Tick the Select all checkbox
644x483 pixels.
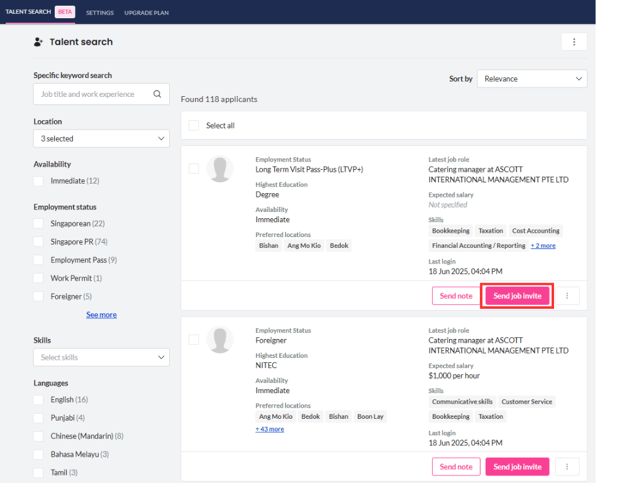point(193,125)
